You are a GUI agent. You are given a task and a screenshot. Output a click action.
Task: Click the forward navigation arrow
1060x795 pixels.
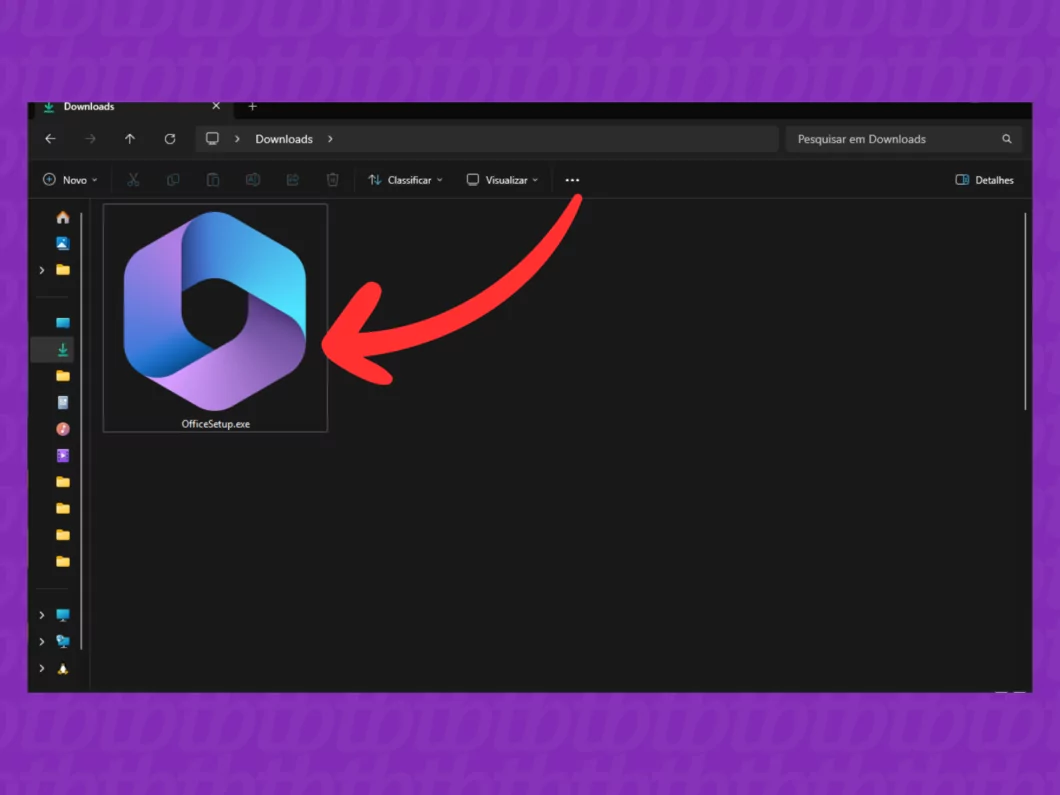pos(90,139)
